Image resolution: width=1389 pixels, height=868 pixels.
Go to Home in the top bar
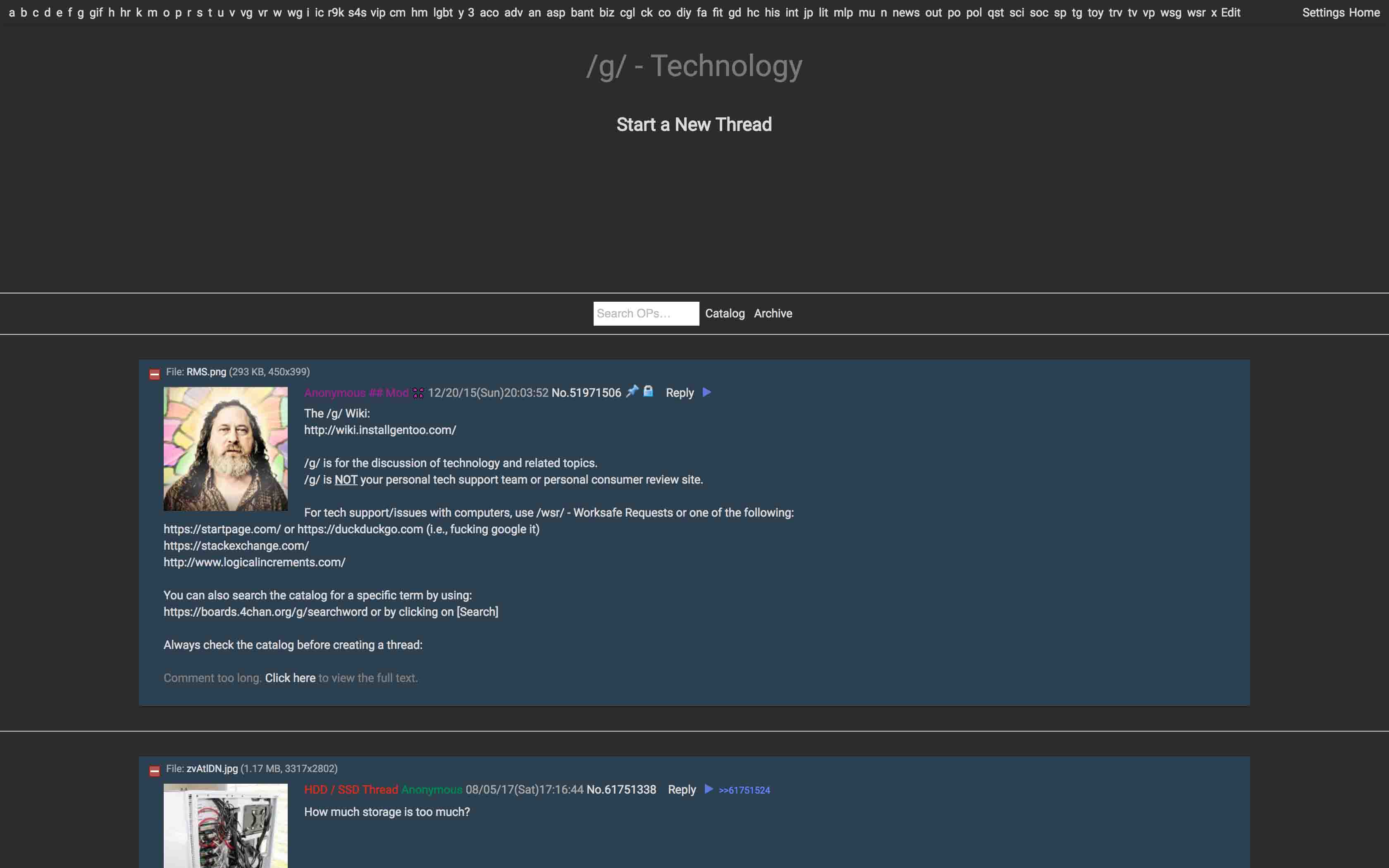[x=1364, y=13]
